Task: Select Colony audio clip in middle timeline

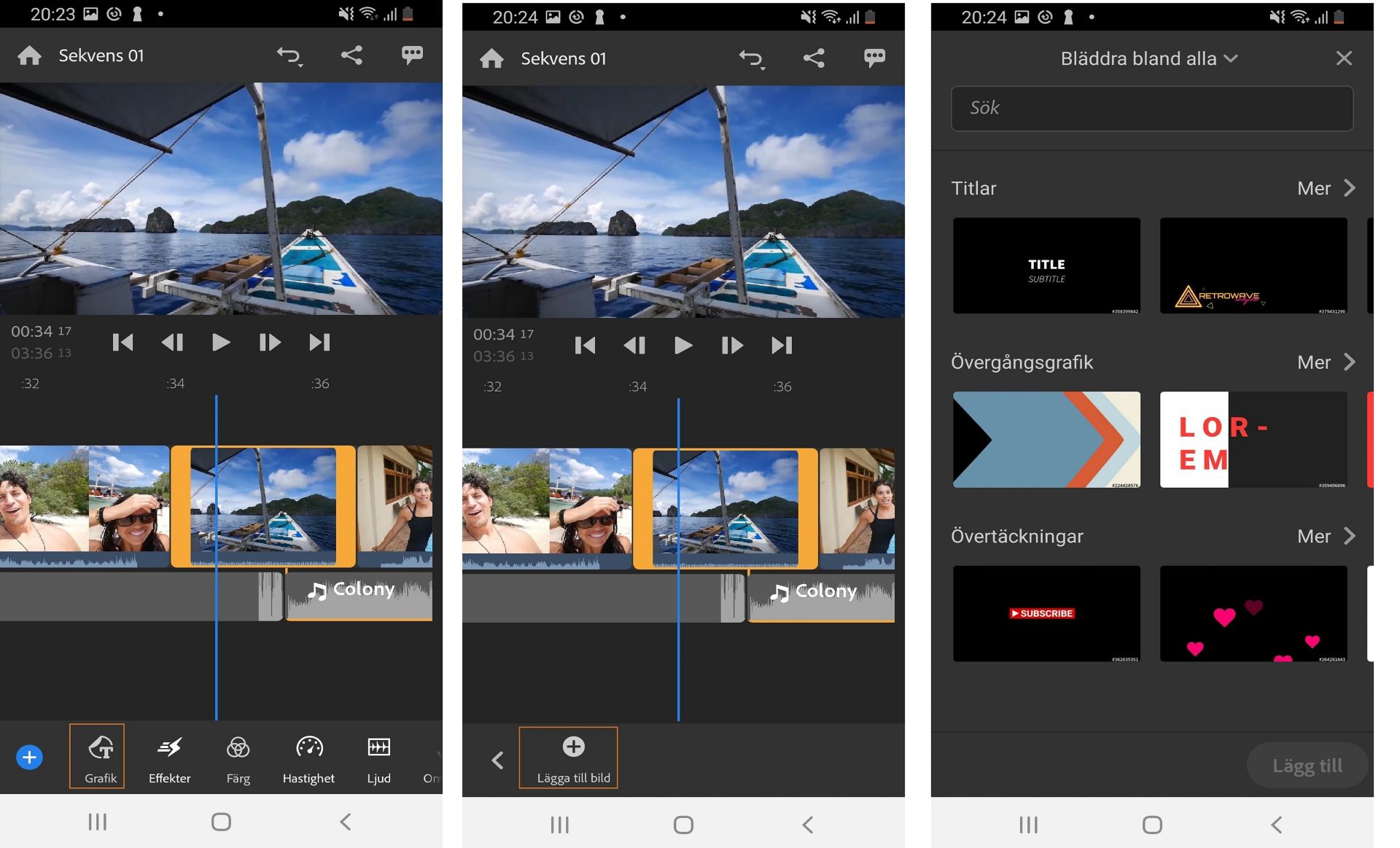Action: click(822, 596)
